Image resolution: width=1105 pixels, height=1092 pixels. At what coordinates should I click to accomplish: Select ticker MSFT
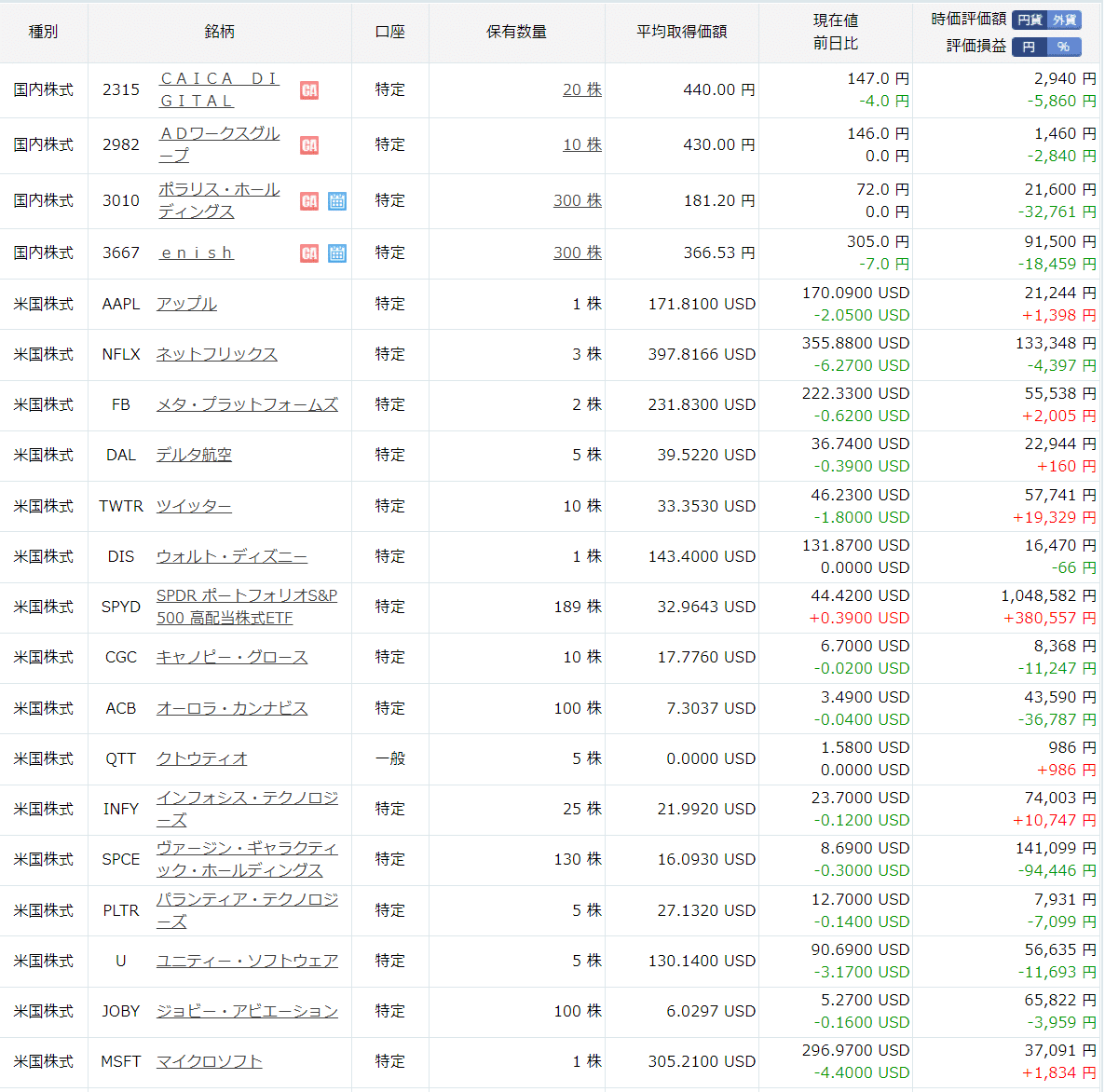120,1061
